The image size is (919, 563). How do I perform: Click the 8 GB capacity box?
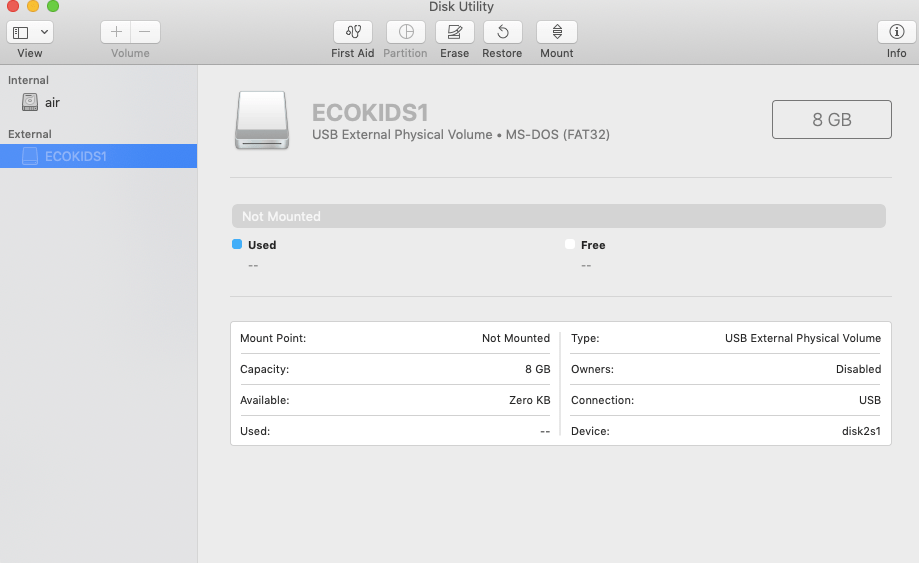(832, 120)
